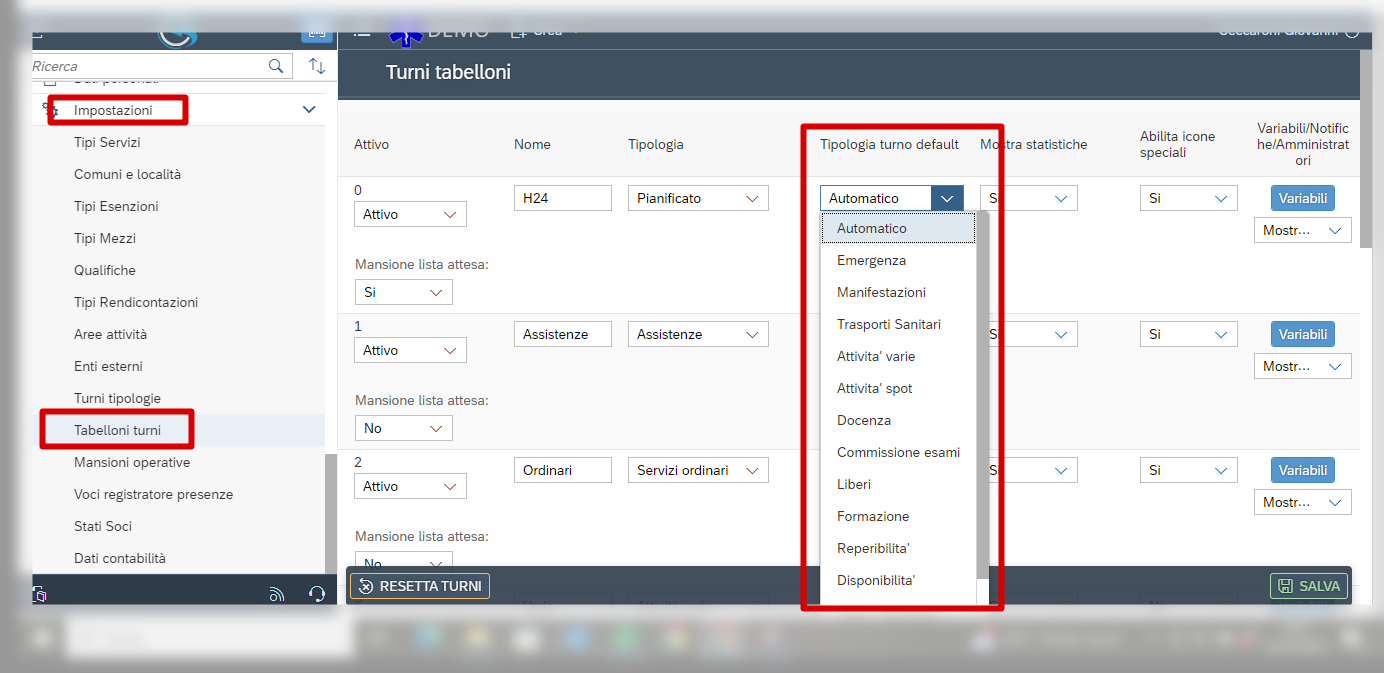Select Emergenza from the open dropdown list
Viewport: 1384px width, 673px height.
click(871, 260)
